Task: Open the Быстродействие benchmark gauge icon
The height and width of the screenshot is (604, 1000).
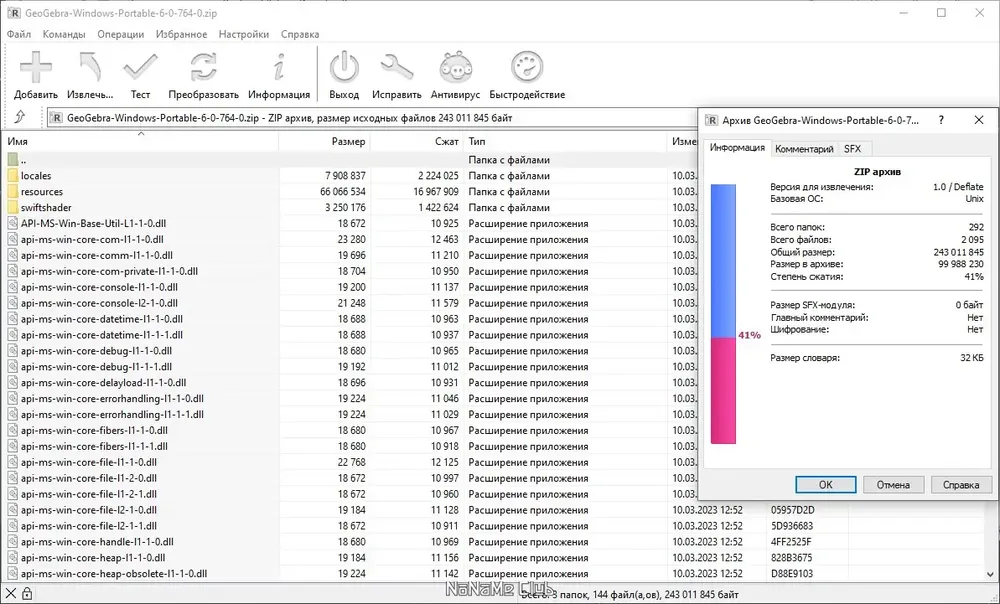Action: 527,67
